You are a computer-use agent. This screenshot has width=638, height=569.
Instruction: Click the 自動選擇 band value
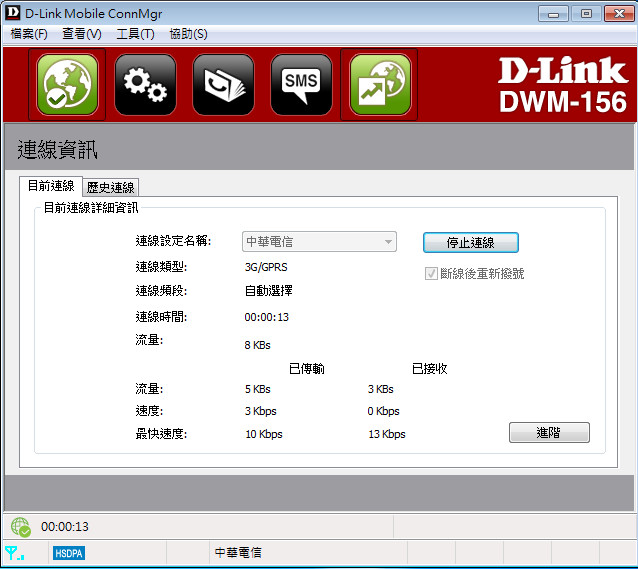(269, 291)
